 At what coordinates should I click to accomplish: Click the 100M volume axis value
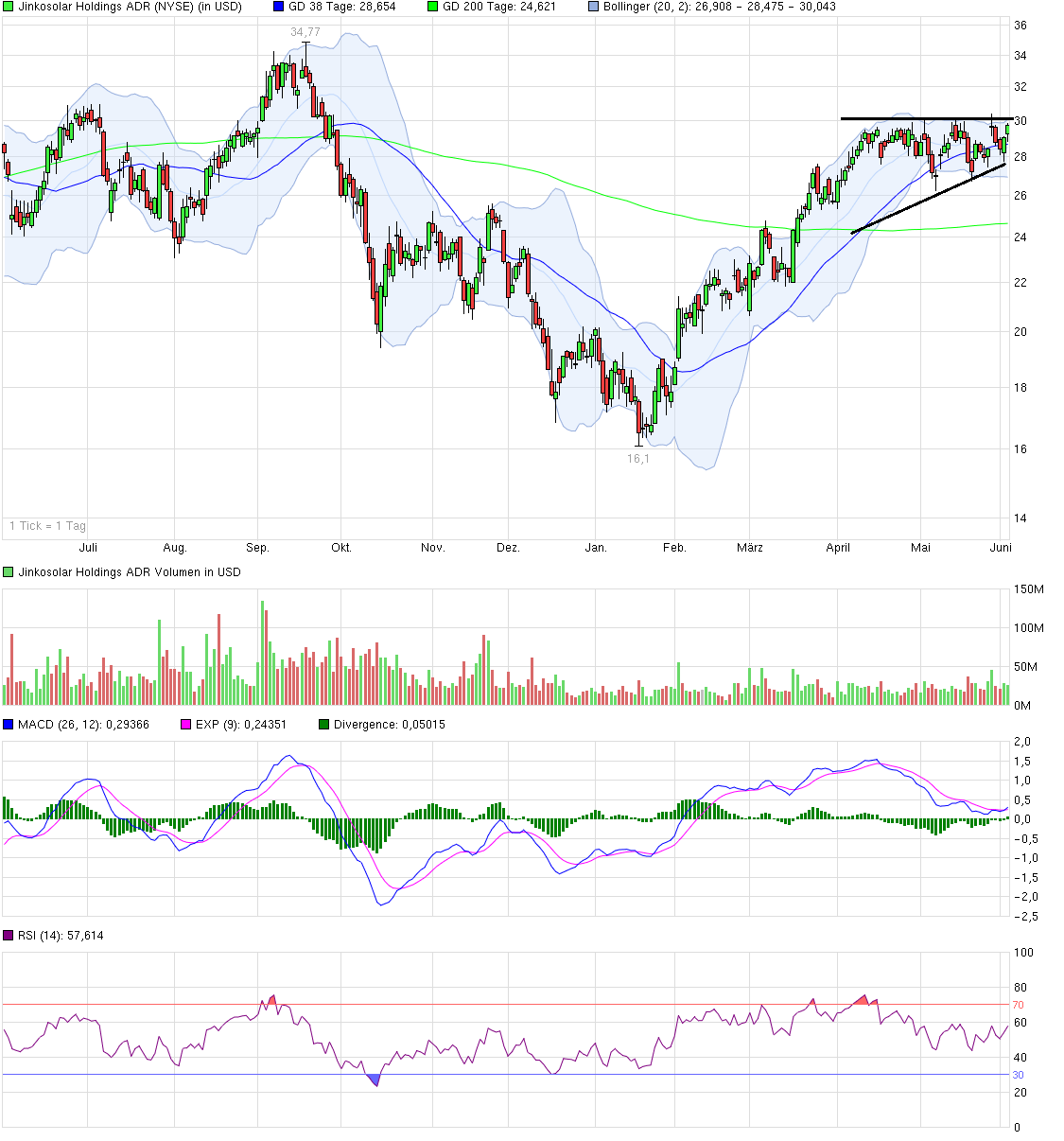(x=1028, y=628)
